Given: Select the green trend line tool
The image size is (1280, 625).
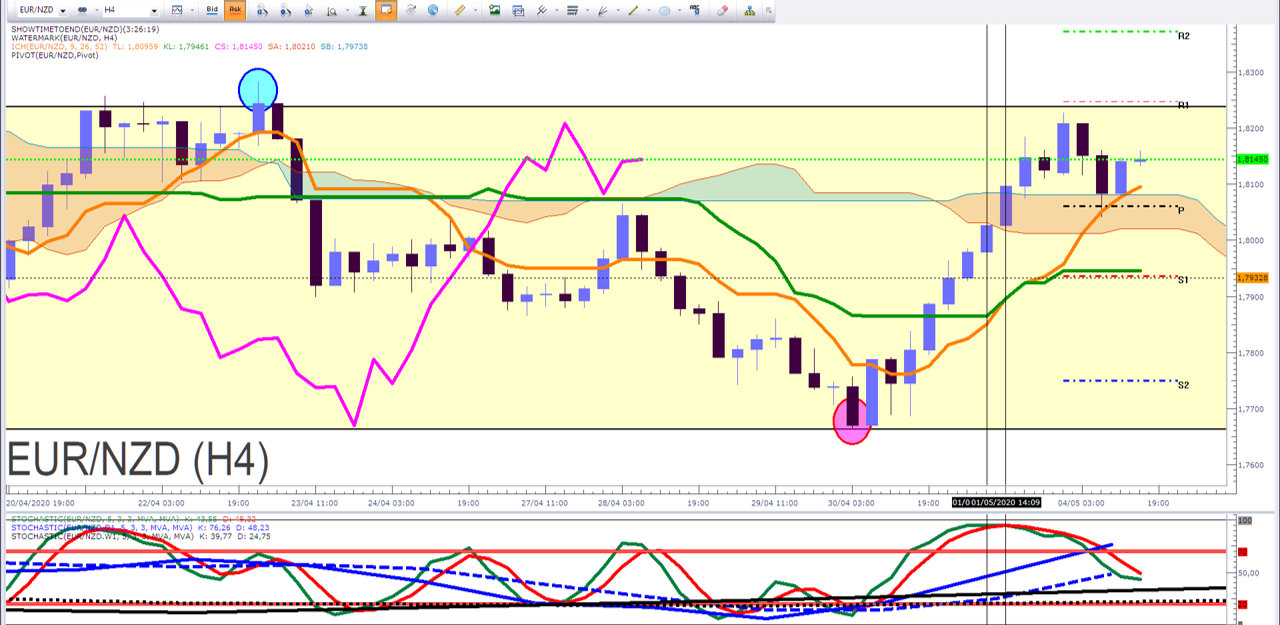Looking at the screenshot, I should coord(634,10).
